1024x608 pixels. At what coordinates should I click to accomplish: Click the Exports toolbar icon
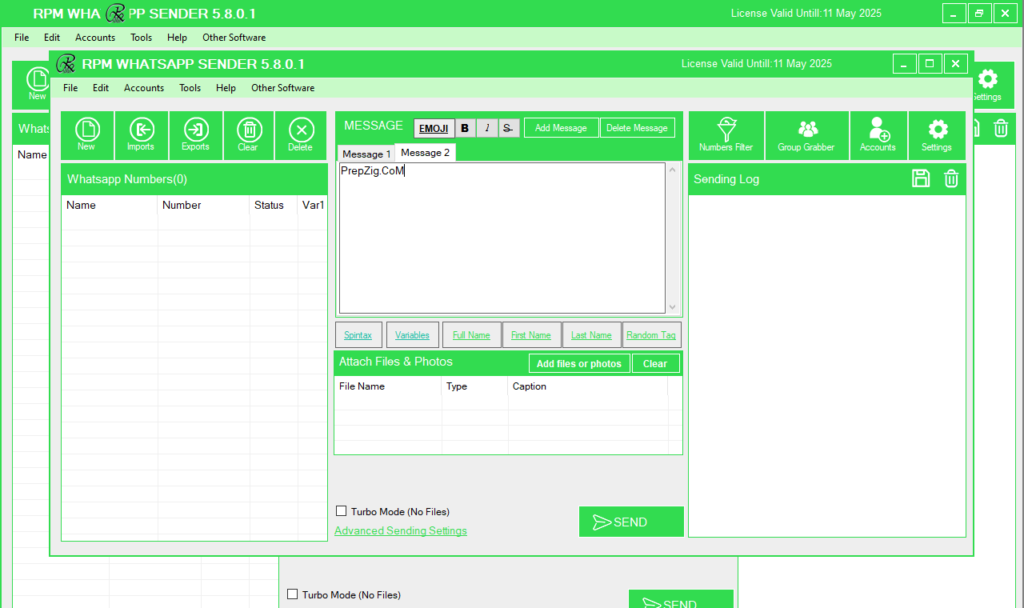coord(195,135)
